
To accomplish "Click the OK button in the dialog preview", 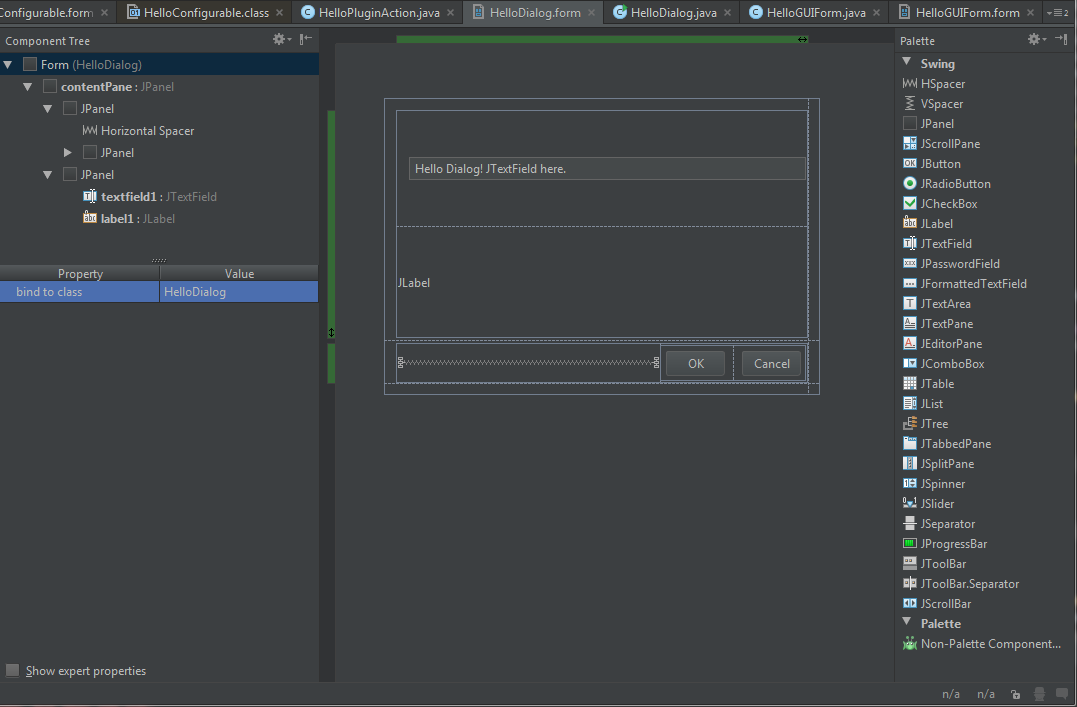I will [695, 363].
